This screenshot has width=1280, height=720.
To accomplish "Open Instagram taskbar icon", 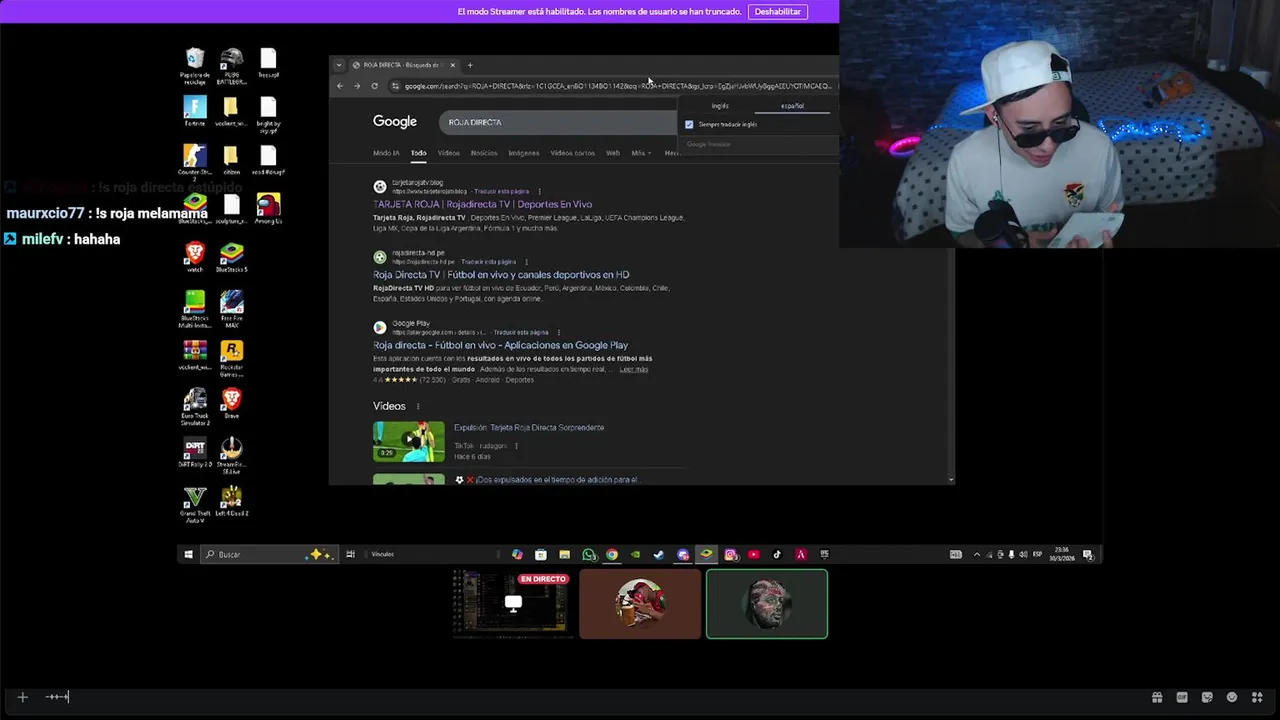I will point(731,554).
